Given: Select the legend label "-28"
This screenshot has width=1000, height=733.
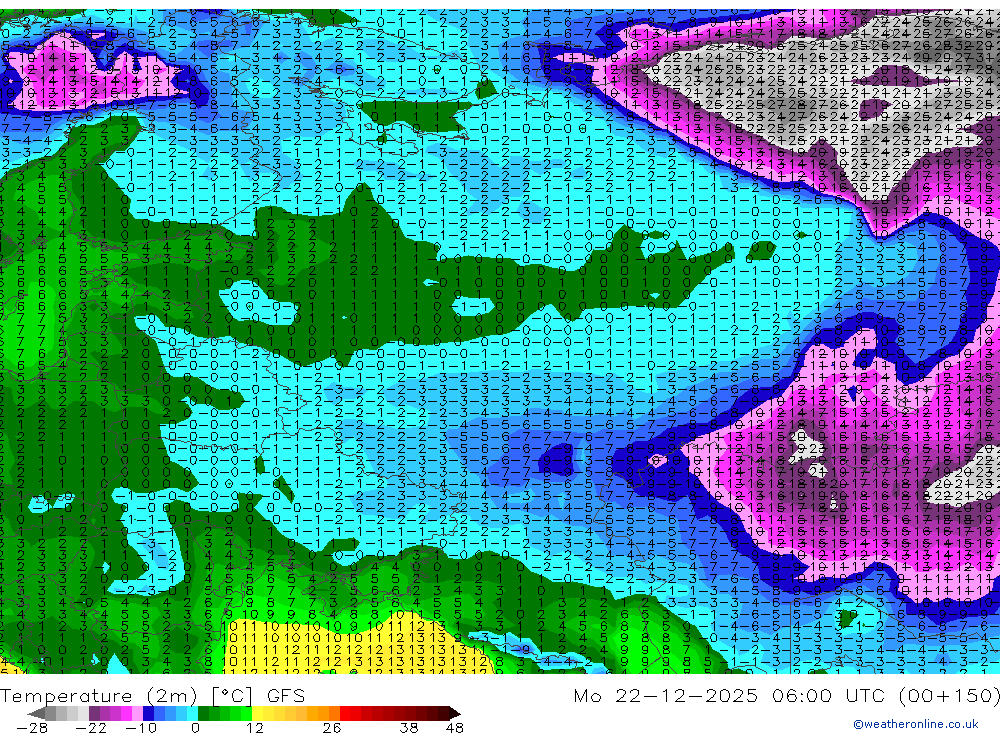Looking at the screenshot, I should click(32, 727).
